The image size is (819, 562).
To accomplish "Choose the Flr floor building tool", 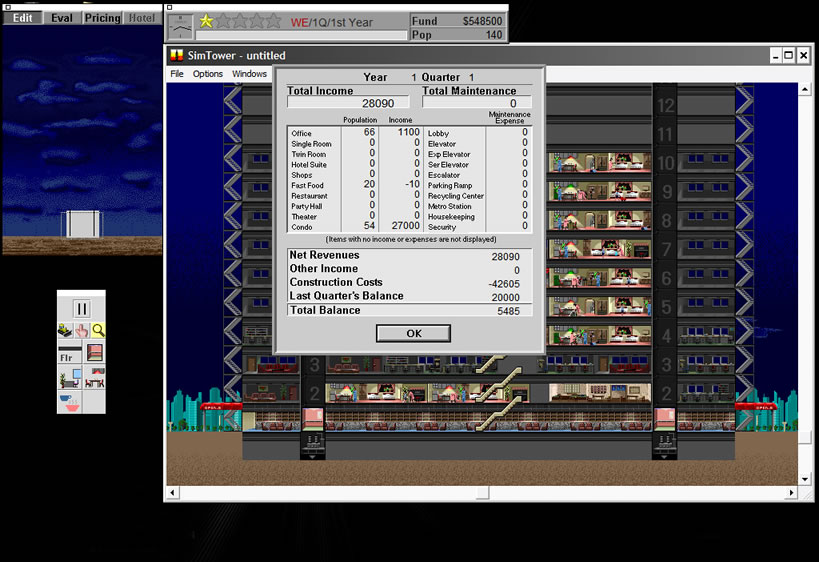I will click(x=69, y=353).
